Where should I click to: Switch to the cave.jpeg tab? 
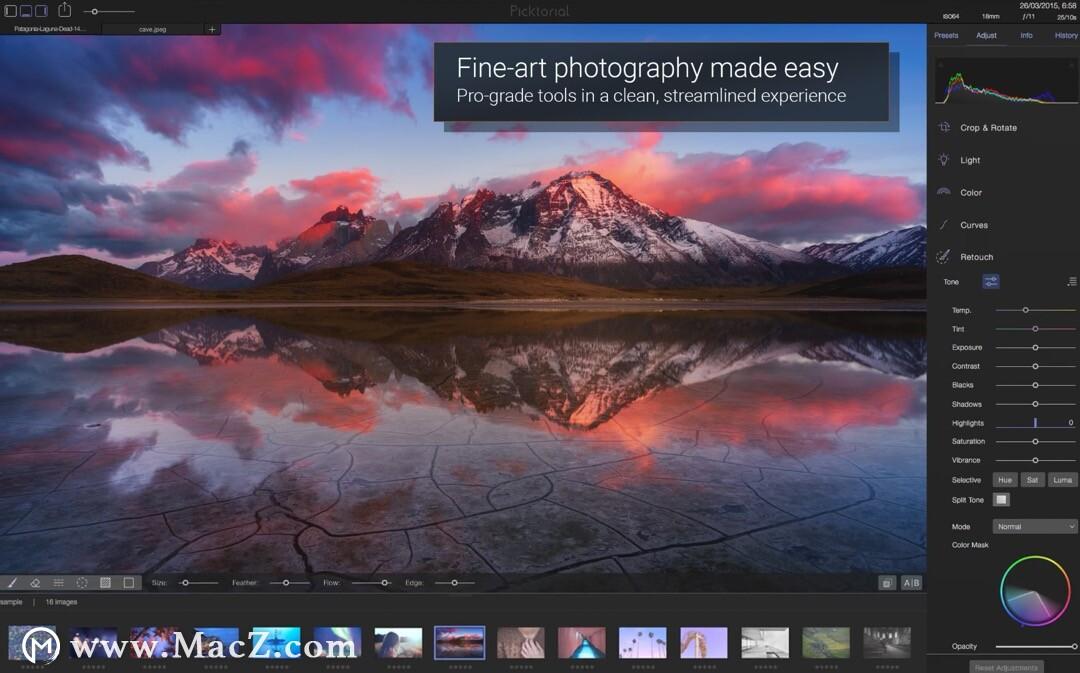point(152,30)
